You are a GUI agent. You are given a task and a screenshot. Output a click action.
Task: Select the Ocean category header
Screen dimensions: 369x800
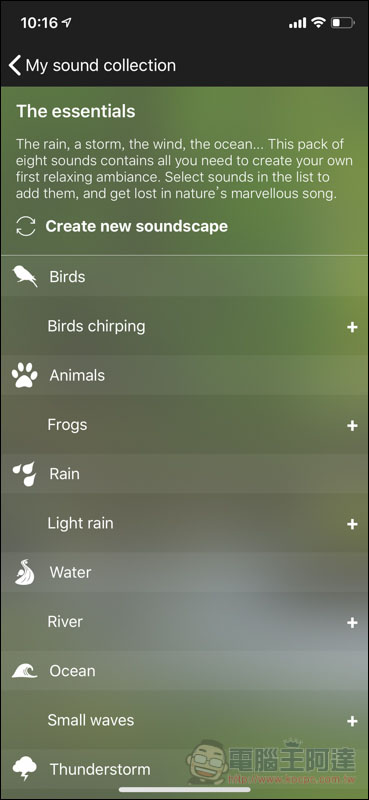pos(184,670)
